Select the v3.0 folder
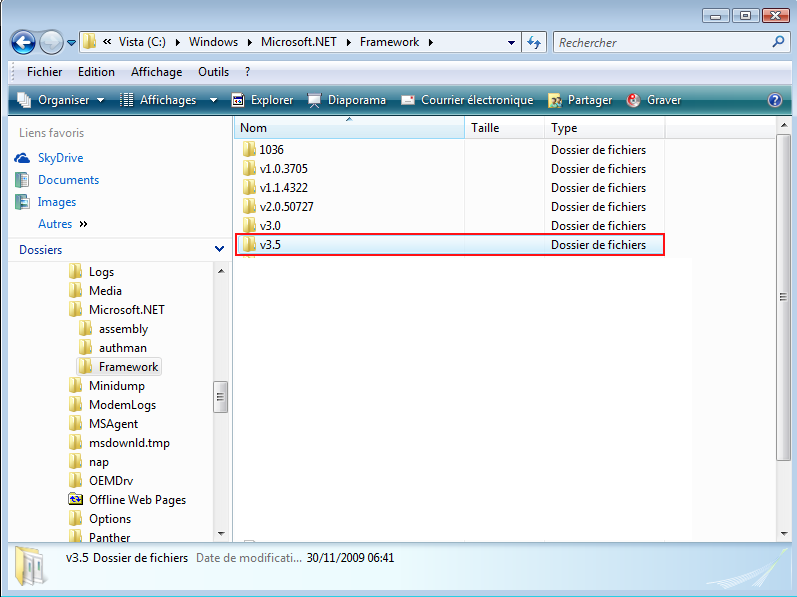 (x=262, y=226)
